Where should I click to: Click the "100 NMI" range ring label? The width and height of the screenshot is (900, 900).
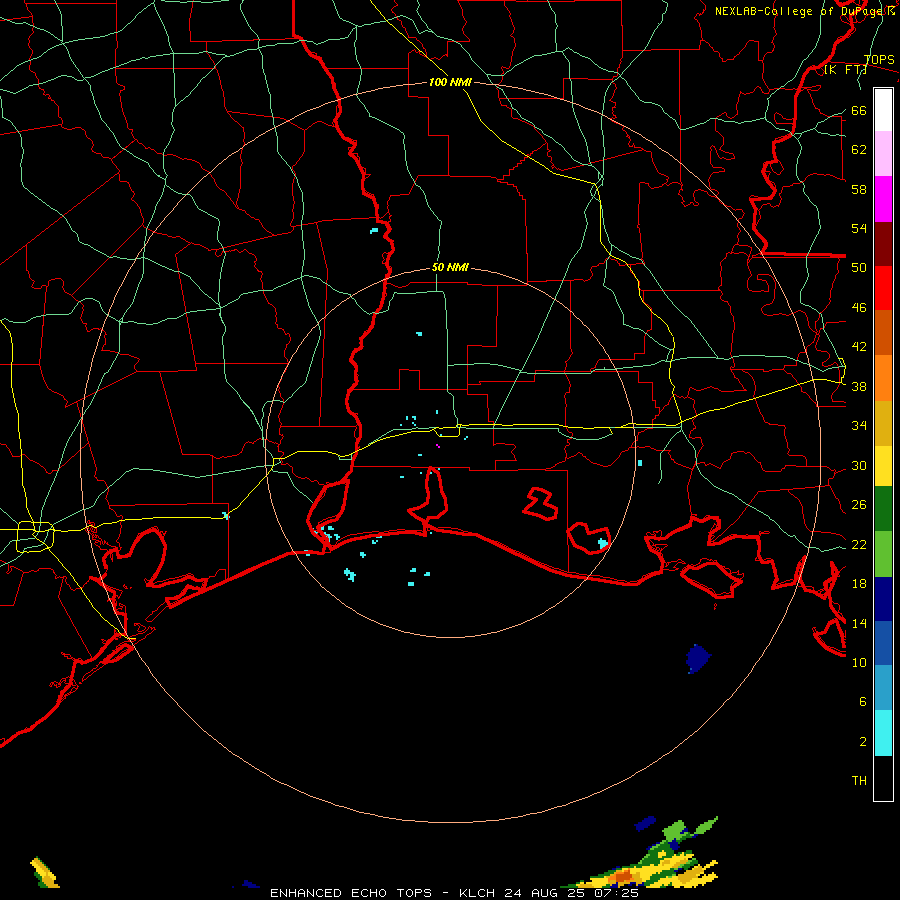pyautogui.click(x=450, y=83)
